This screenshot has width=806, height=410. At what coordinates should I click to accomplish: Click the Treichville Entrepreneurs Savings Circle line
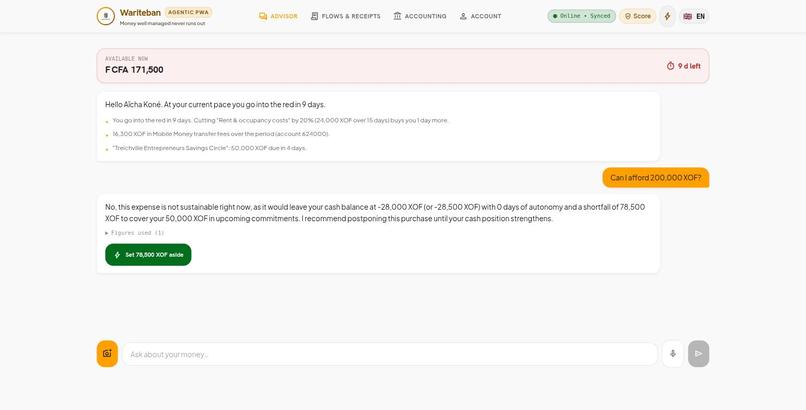209,148
